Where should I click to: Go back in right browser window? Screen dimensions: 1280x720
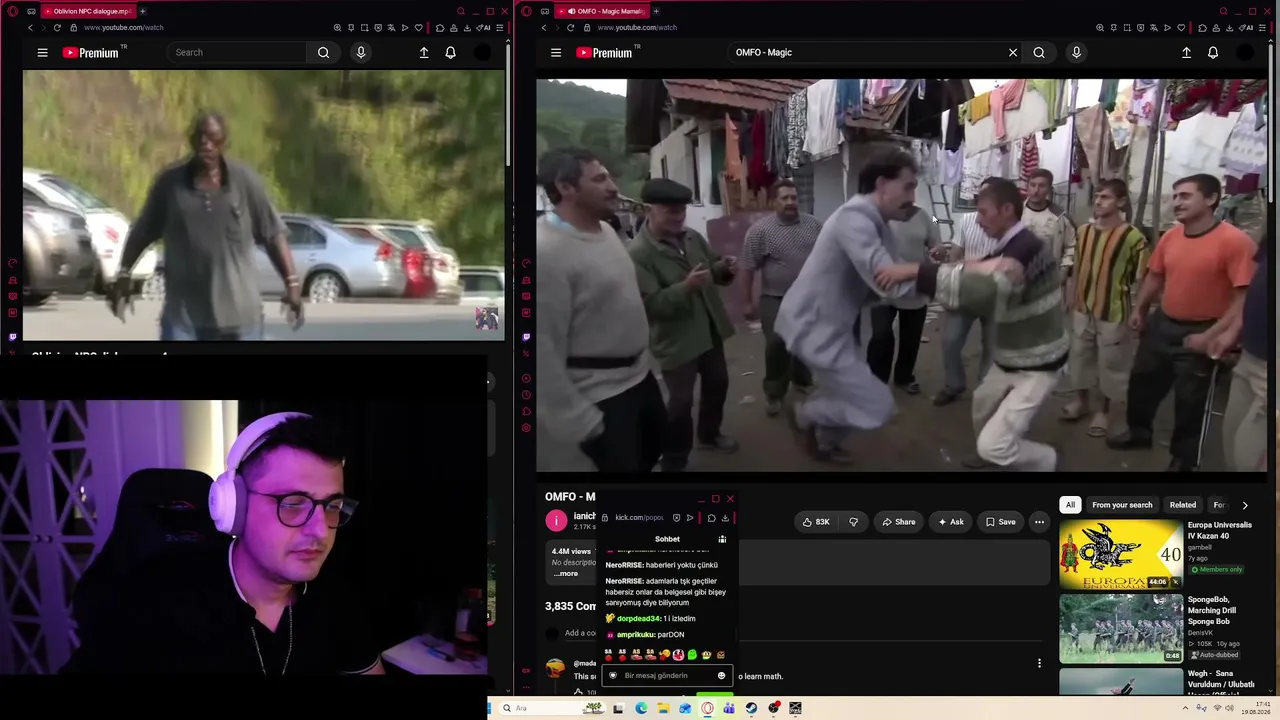click(544, 27)
